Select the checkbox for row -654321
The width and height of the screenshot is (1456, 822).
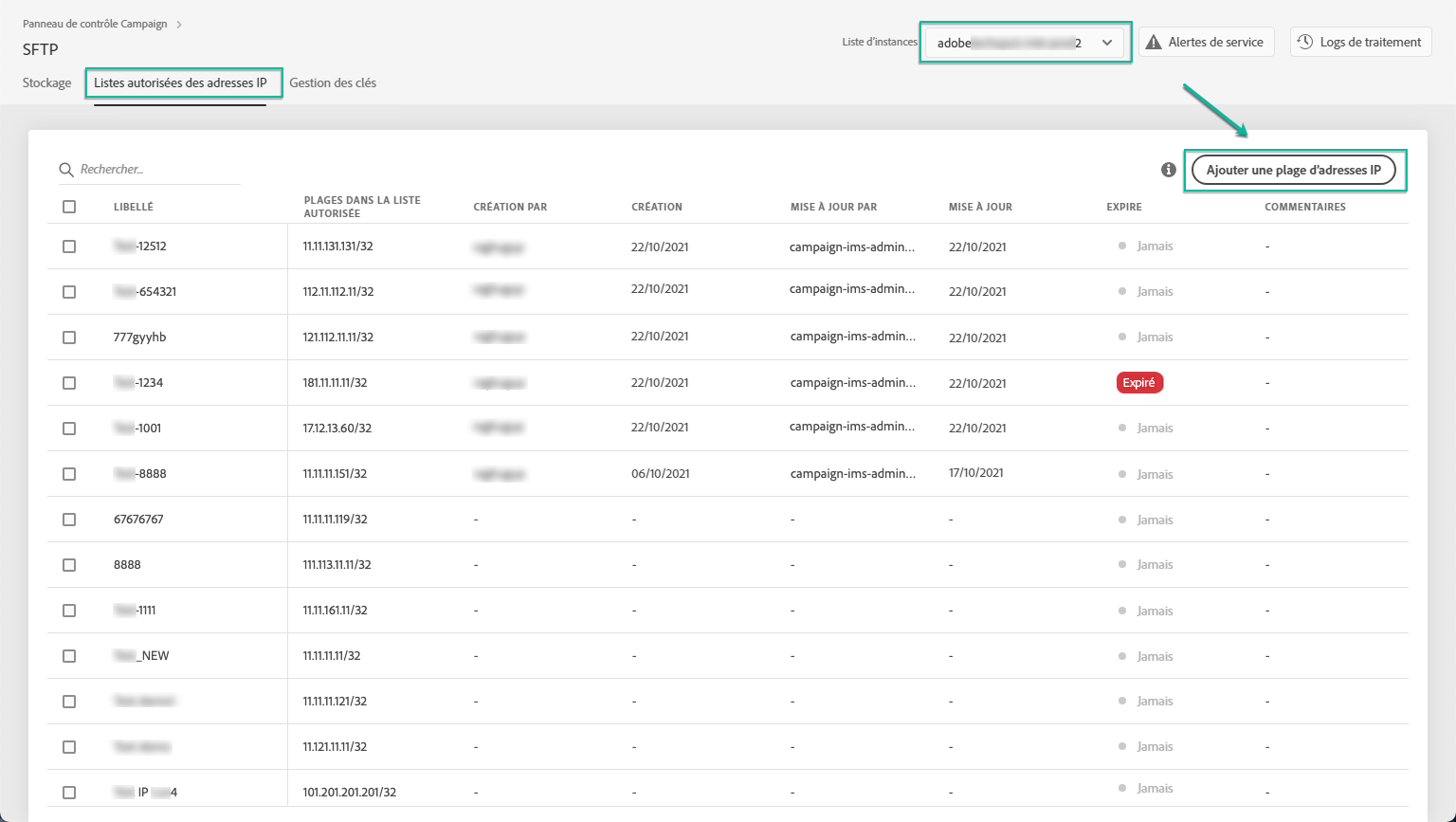tap(69, 292)
